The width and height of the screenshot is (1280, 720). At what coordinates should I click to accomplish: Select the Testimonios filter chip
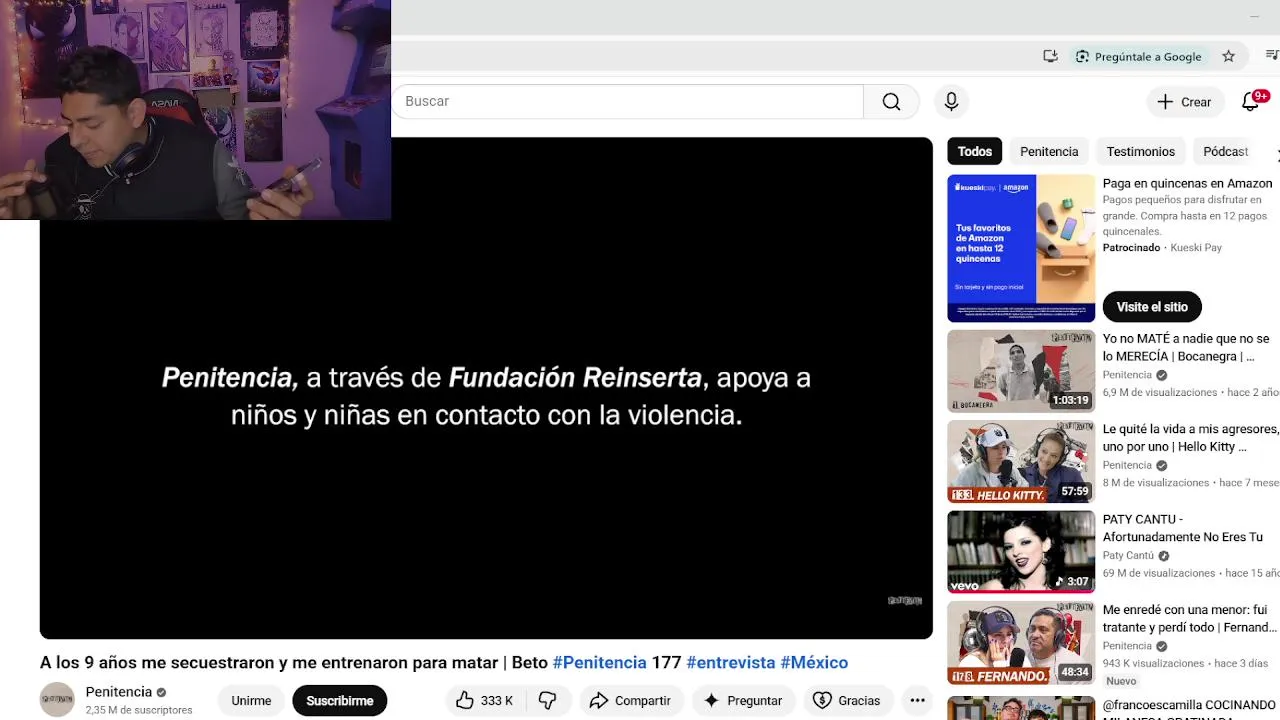click(1140, 152)
